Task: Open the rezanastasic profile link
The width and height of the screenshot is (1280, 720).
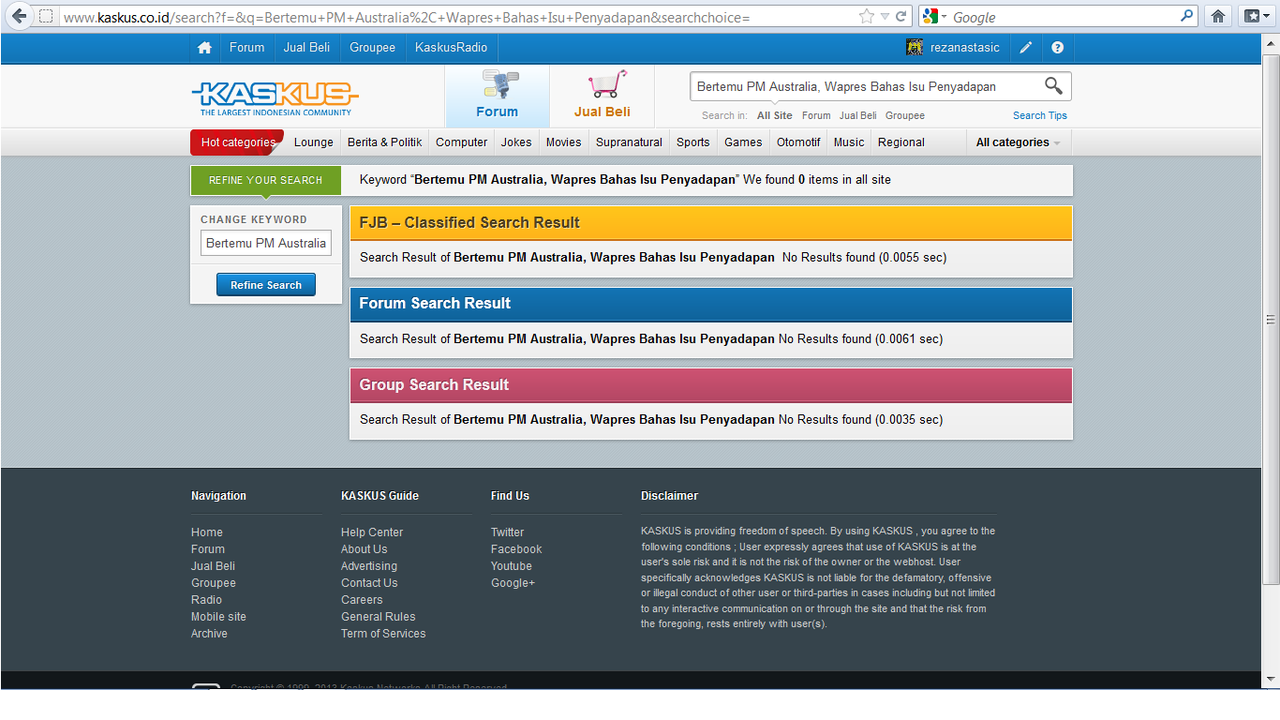Action: point(965,47)
